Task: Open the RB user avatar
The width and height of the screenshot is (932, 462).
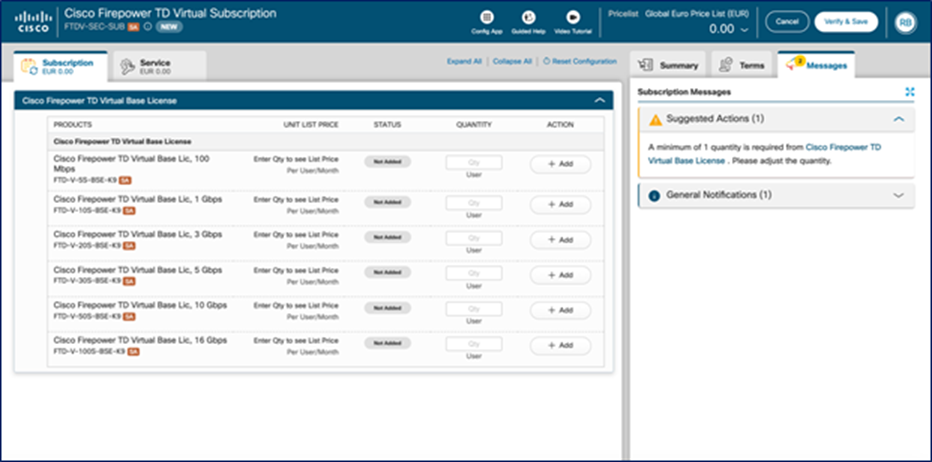Action: pyautogui.click(x=906, y=22)
